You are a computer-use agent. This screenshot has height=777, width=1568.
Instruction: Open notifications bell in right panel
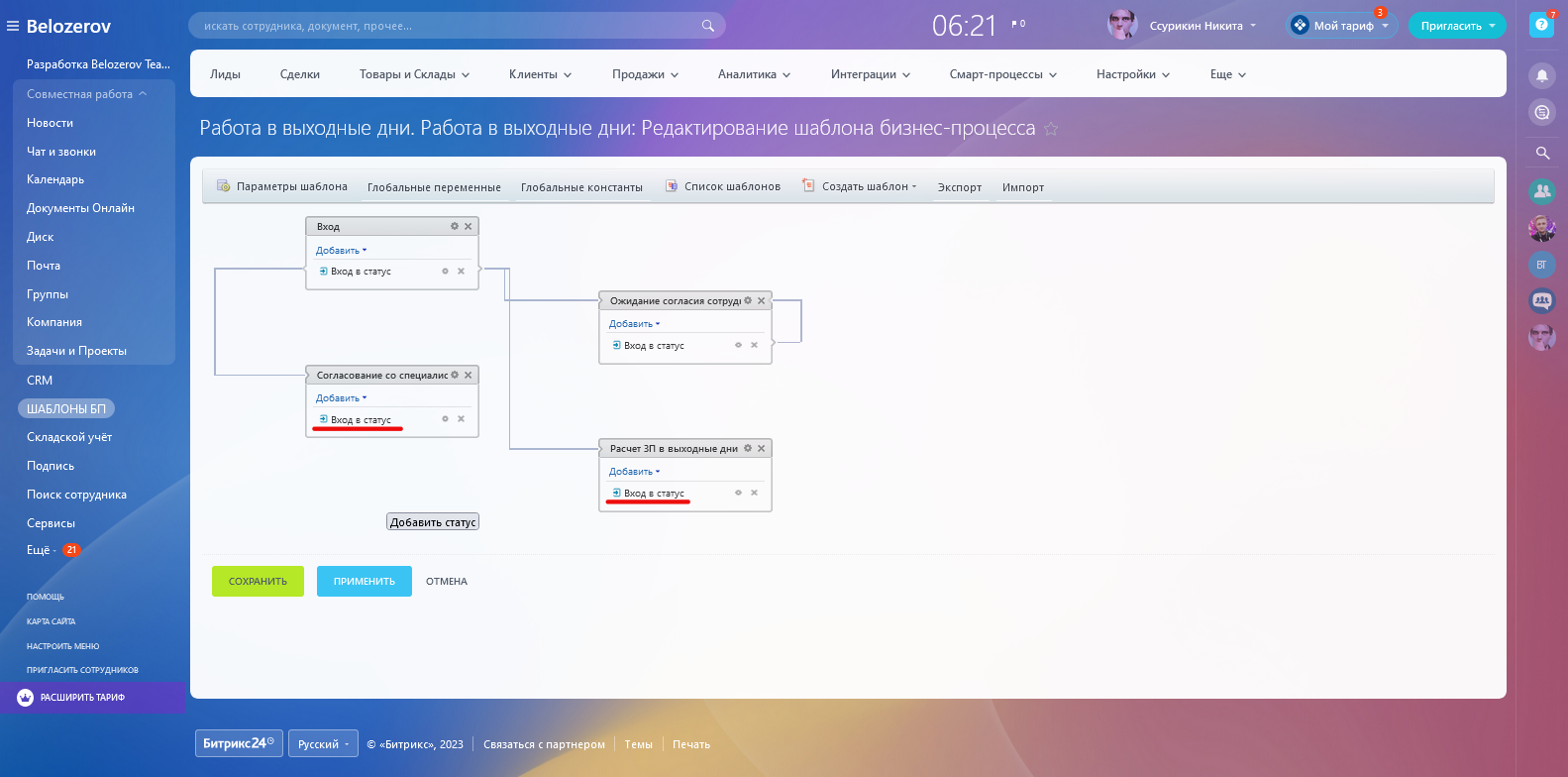tap(1541, 75)
